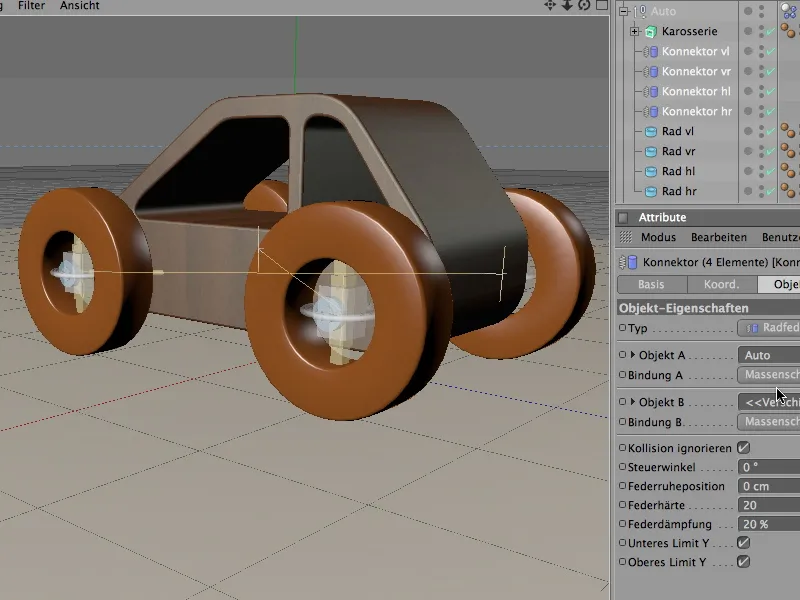Click the viewport pan (move camera) icon
Screen dimensions: 800x600
click(550, 6)
